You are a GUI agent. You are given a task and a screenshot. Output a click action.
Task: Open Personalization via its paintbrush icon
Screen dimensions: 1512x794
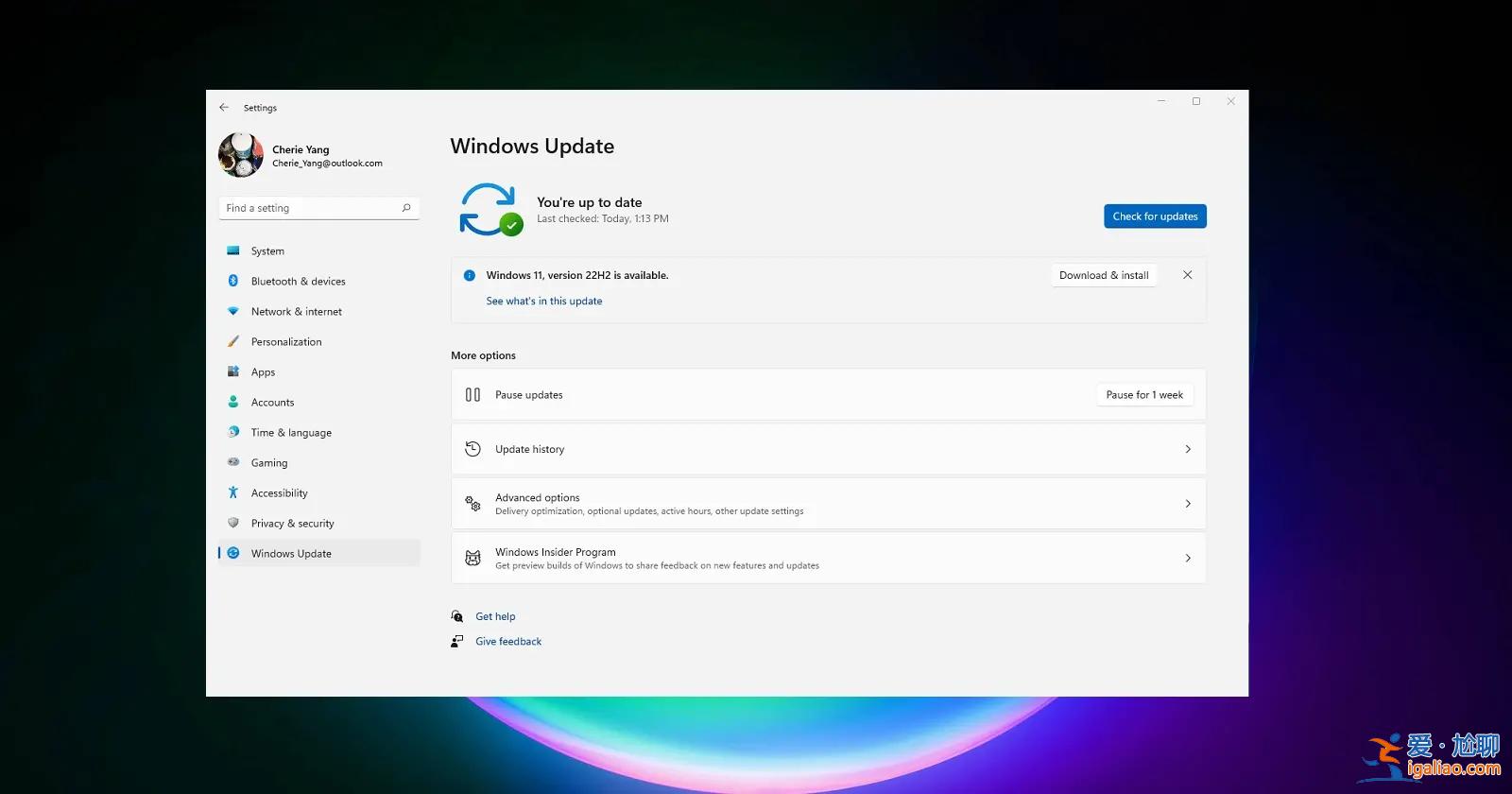pyautogui.click(x=233, y=342)
